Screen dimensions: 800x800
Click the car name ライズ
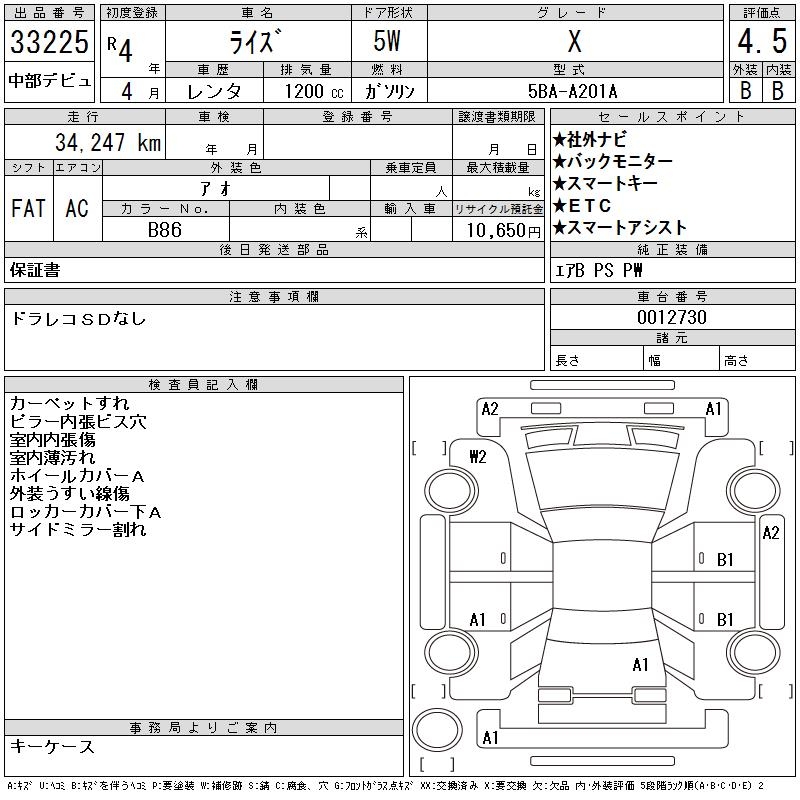[255, 41]
